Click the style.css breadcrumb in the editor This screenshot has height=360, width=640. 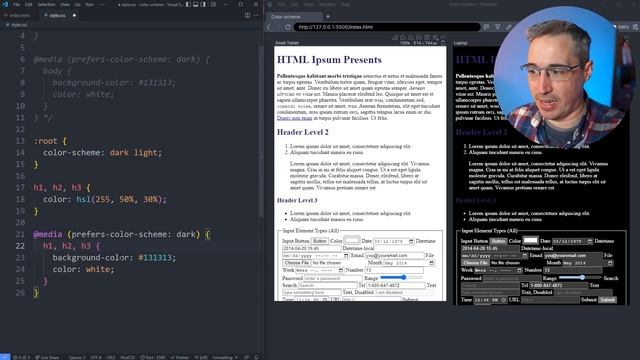pyautogui.click(x=17, y=25)
